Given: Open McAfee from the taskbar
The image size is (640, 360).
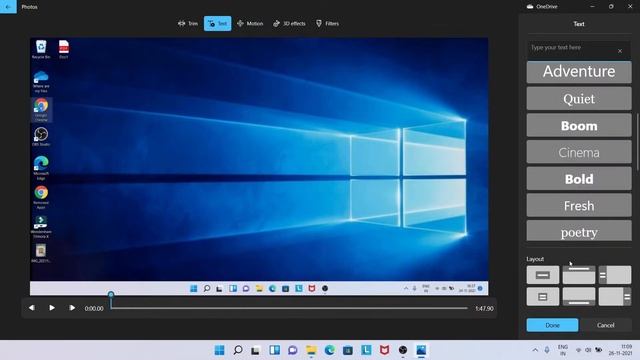Looking at the screenshot, I should coord(384,350).
